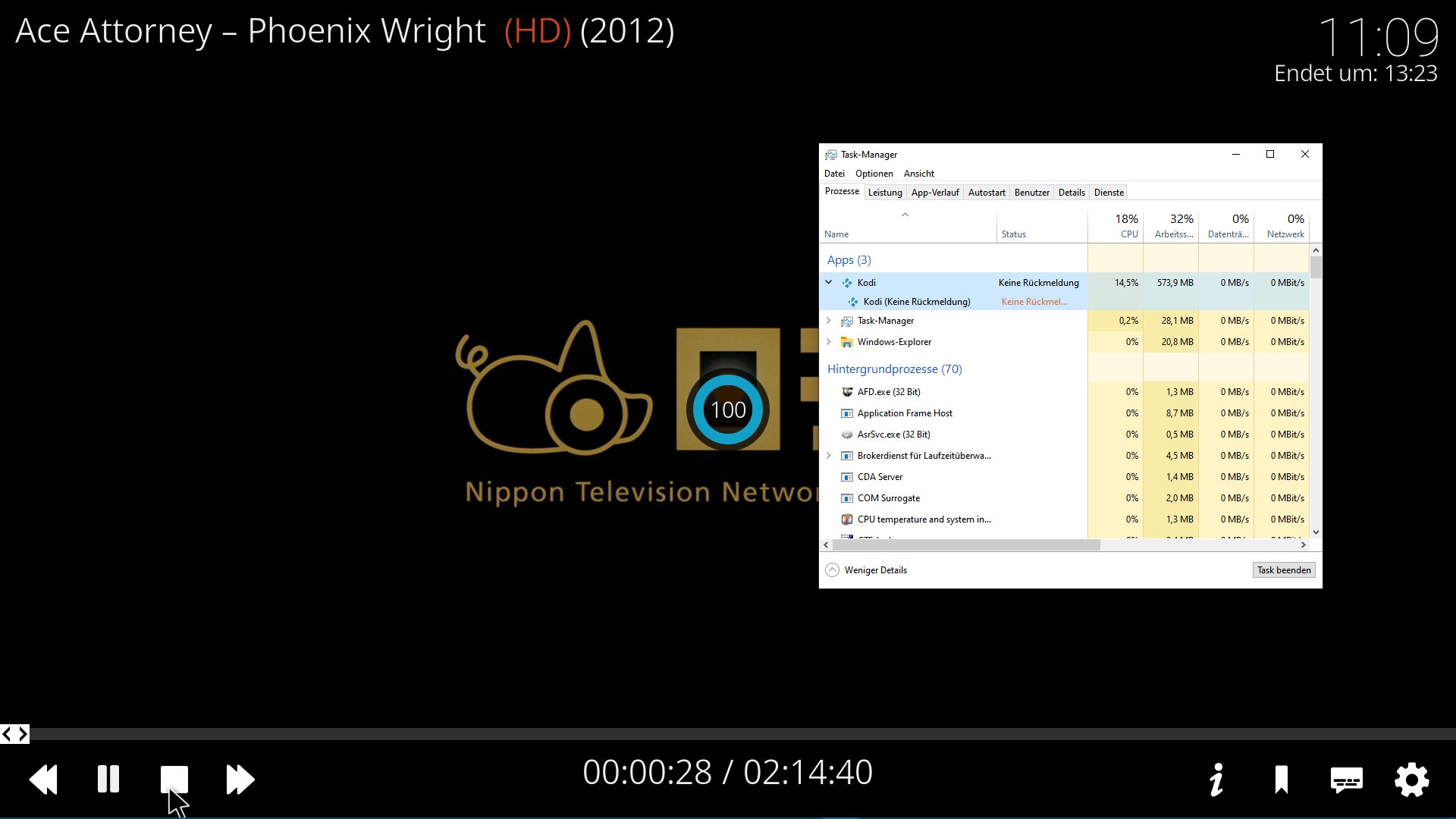Click the AsrSvc.exe process icon
The image size is (1456, 819).
[x=847, y=435]
